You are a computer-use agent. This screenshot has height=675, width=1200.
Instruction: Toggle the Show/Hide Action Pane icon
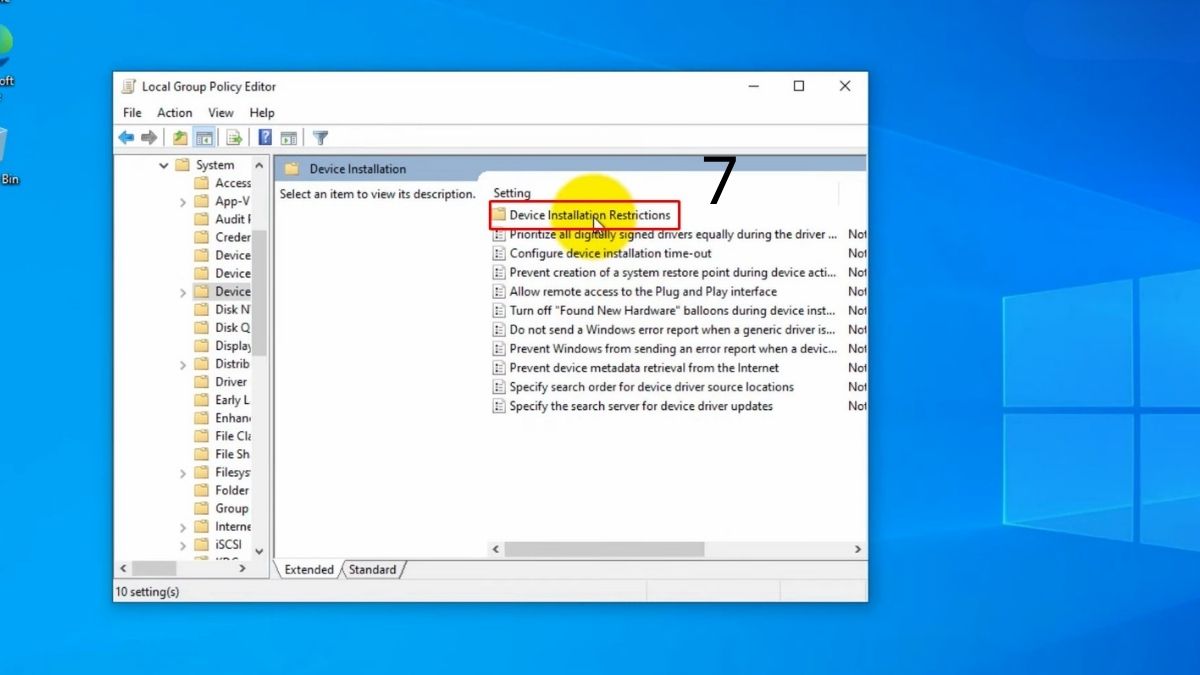(x=289, y=138)
